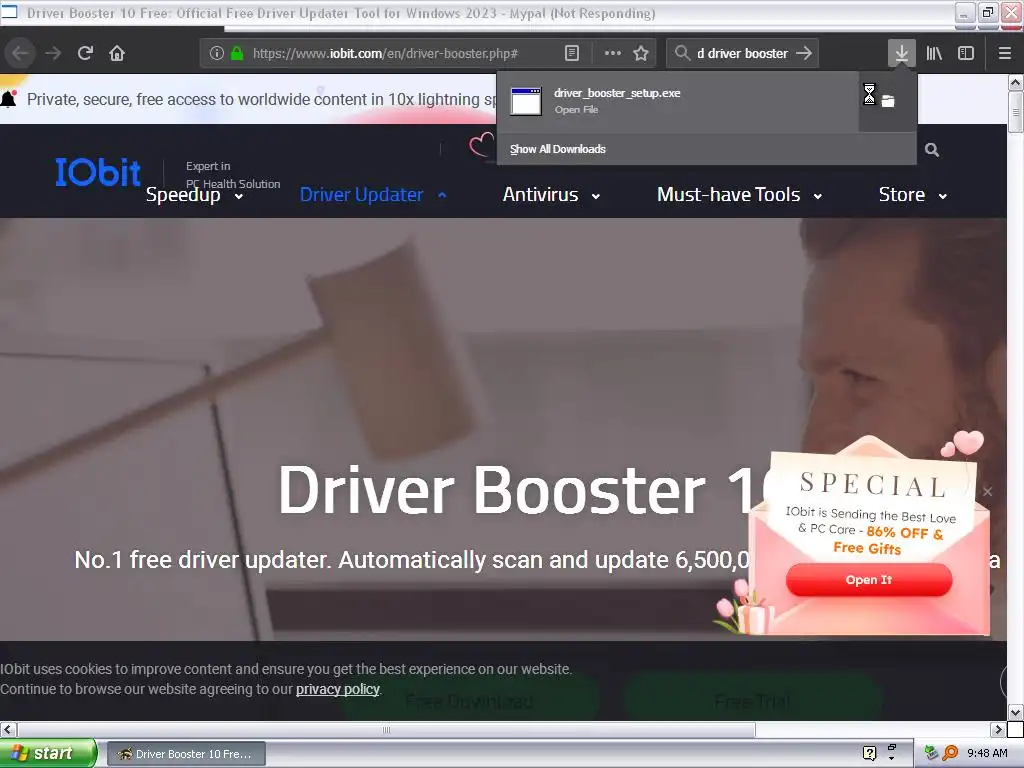Click horizontal scrollbar left arrow
Screen dimensions: 1024x768
tap(8, 729)
